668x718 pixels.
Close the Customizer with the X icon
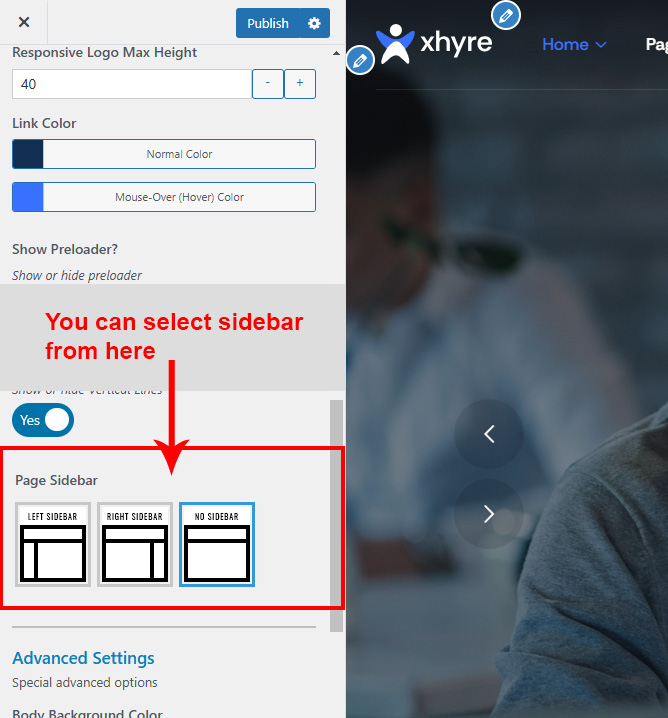click(x=24, y=22)
